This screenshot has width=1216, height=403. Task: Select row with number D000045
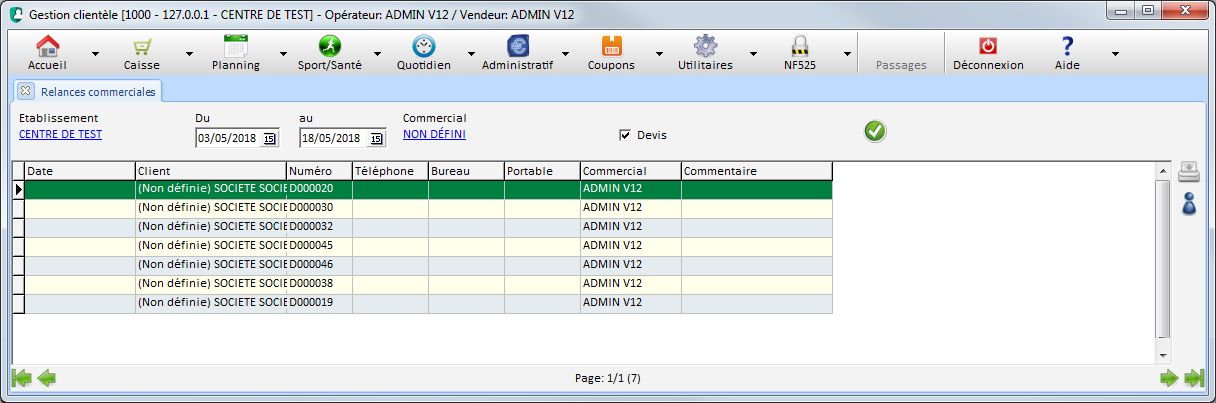point(428,246)
